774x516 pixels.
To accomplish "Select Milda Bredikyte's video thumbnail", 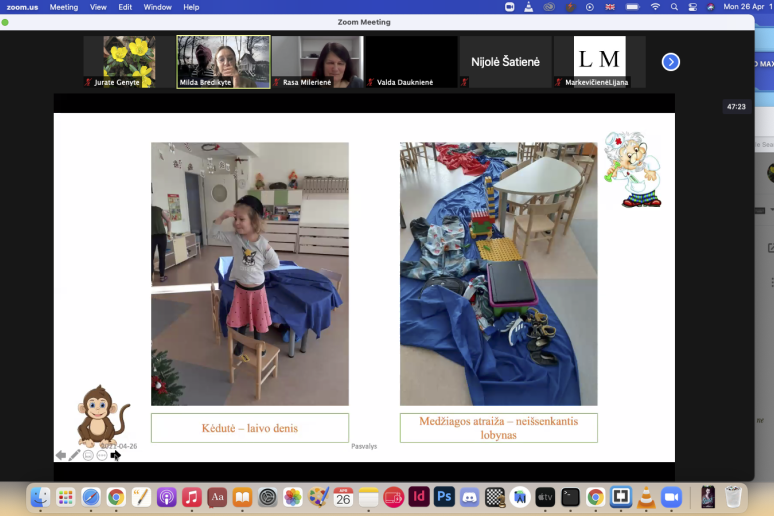I will pyautogui.click(x=224, y=62).
